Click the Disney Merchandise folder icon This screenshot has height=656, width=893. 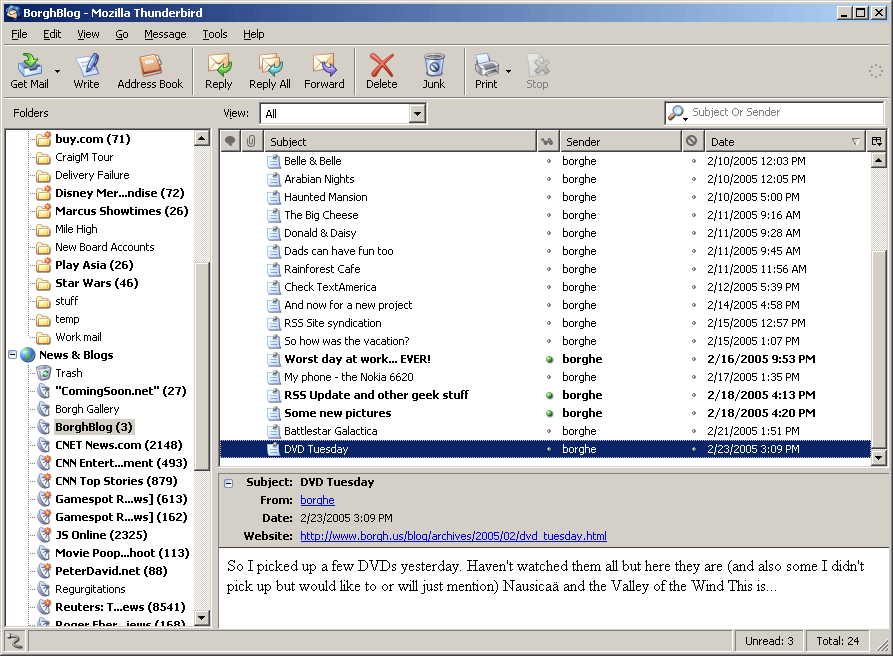(43, 193)
